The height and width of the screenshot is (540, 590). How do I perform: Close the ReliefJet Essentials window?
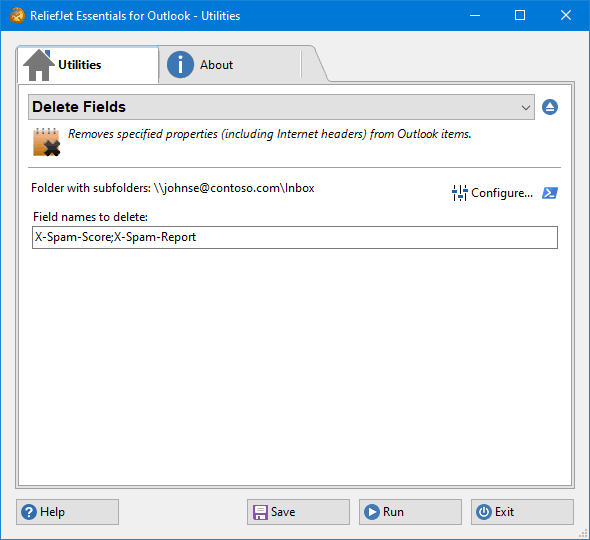(x=566, y=15)
